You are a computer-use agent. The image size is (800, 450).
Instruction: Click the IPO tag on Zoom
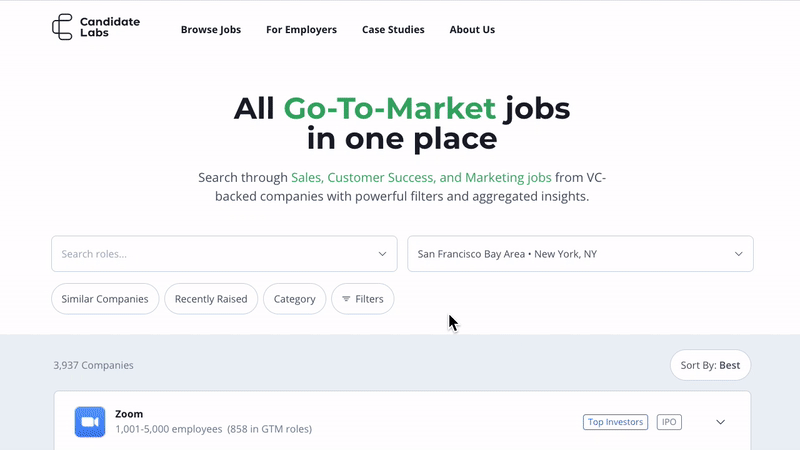click(x=669, y=422)
